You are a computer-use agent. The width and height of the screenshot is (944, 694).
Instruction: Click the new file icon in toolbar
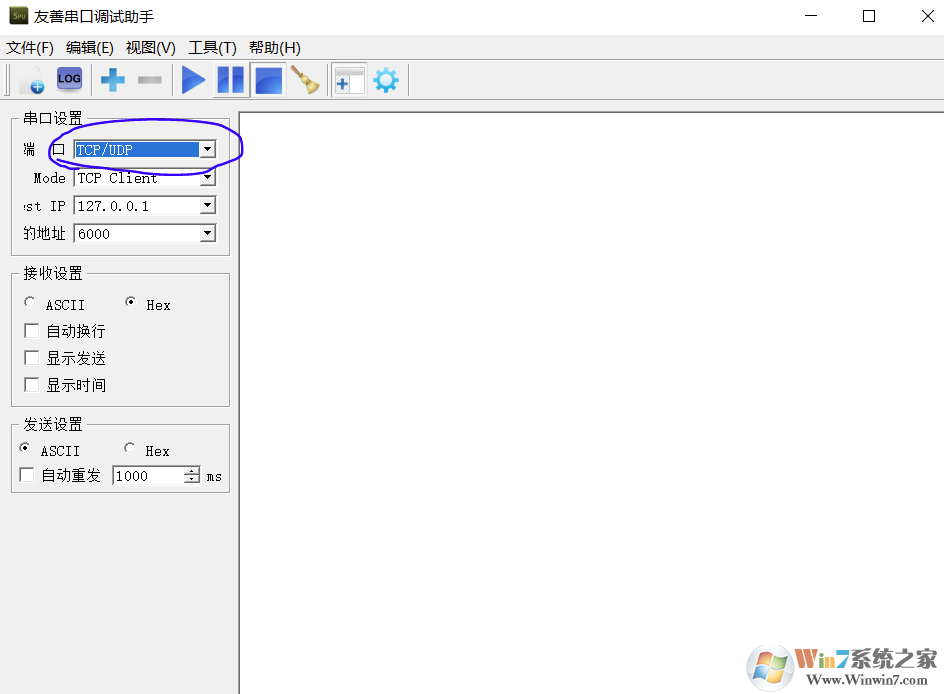pos(32,80)
